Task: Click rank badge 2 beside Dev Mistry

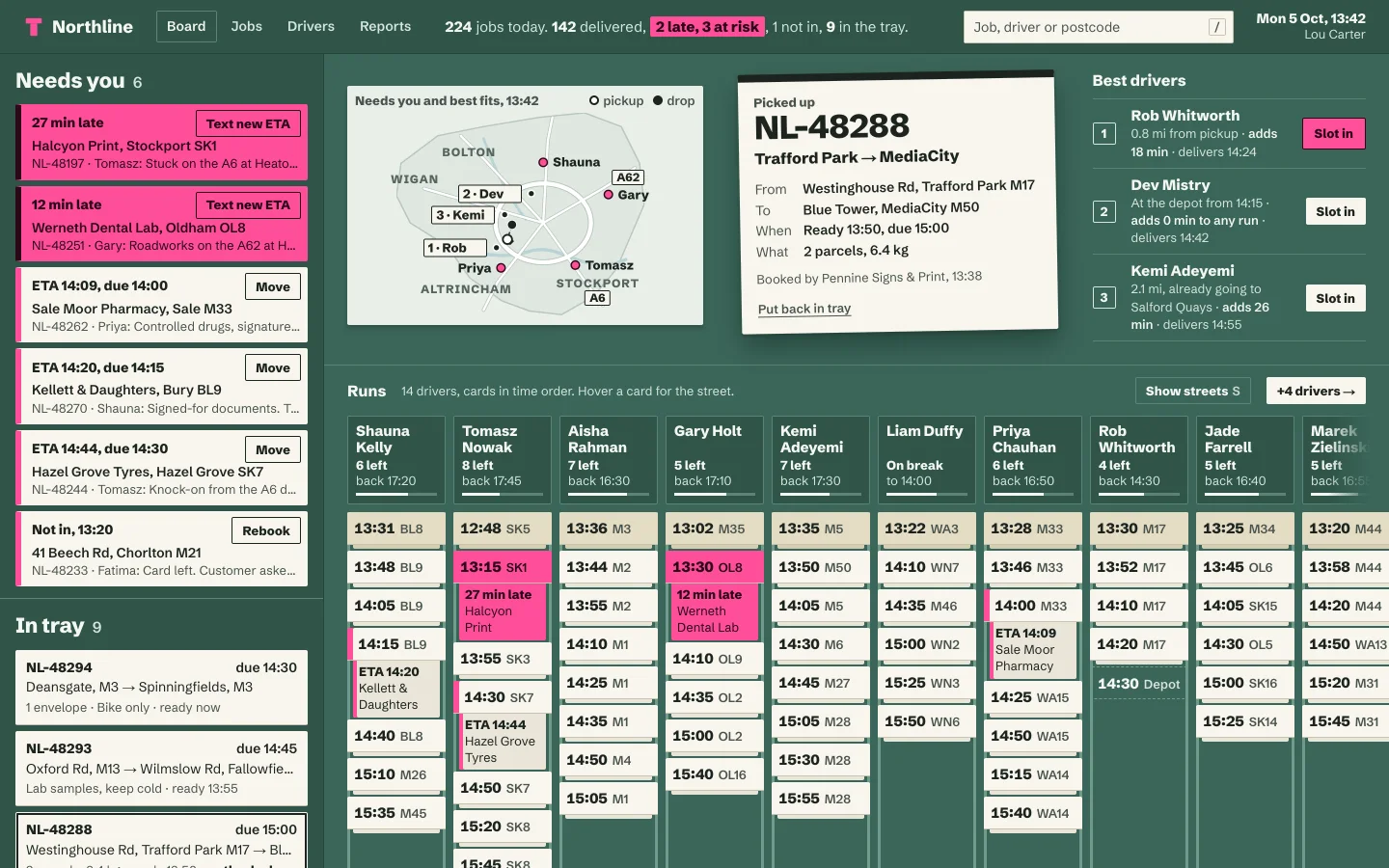Action: point(1104,211)
